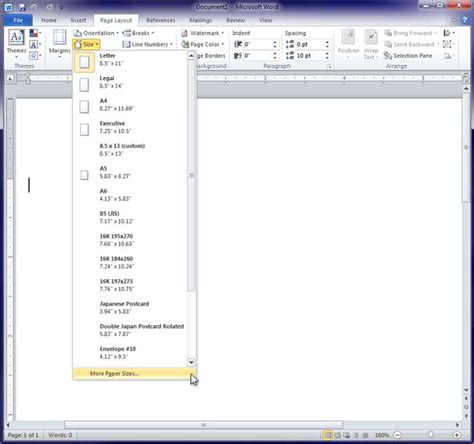This screenshot has height=444, width=474.
Task: Open the File tab
Action: pos(18,20)
